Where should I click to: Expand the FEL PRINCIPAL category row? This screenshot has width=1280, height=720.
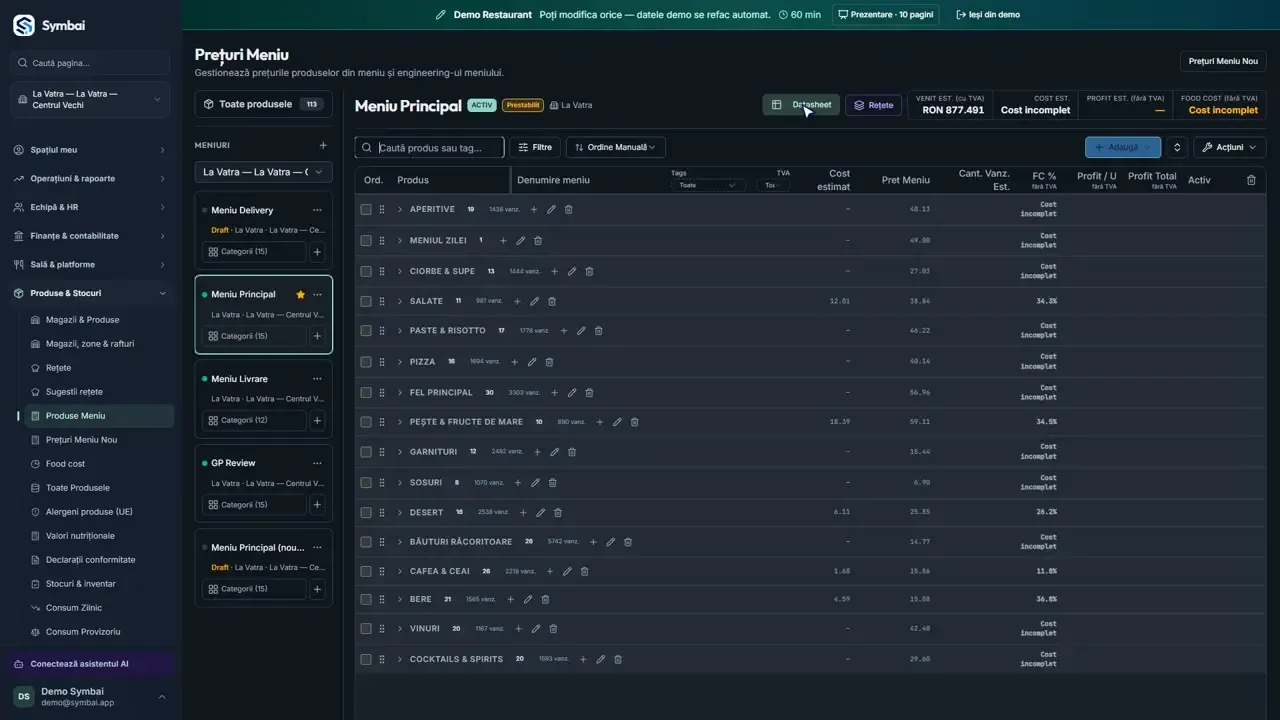[x=400, y=393]
